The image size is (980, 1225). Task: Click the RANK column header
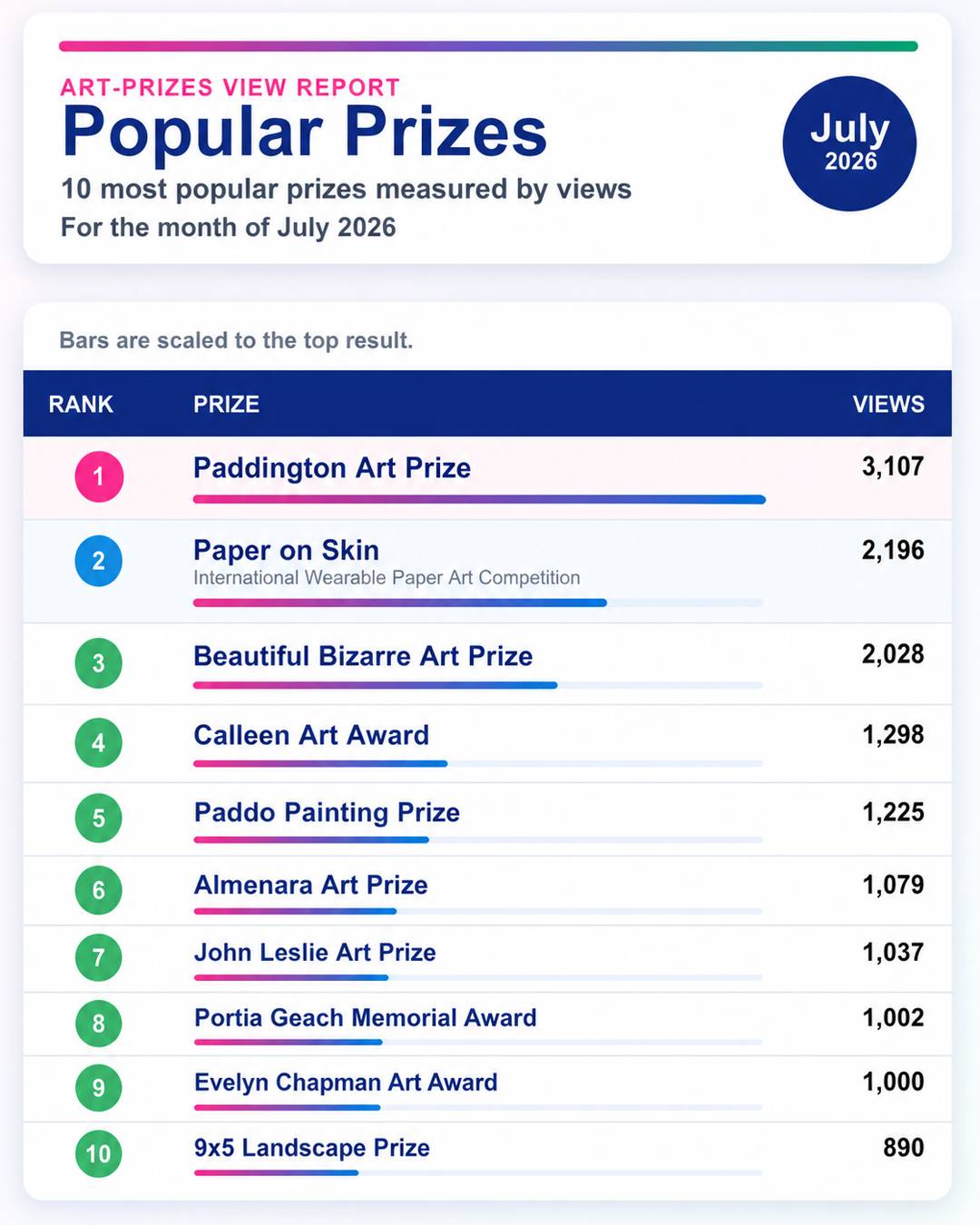click(x=81, y=404)
